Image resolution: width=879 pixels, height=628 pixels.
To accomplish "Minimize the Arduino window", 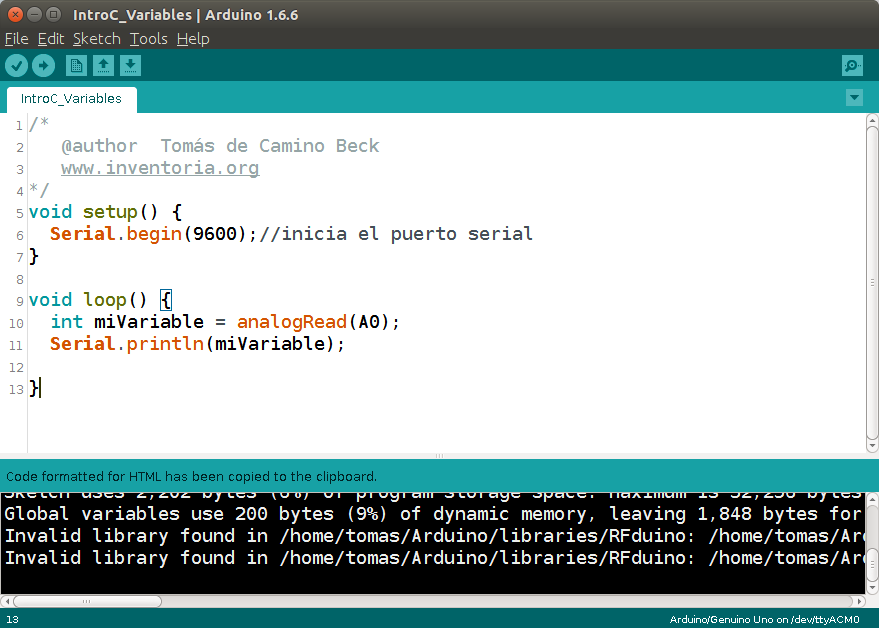I will click(34, 15).
